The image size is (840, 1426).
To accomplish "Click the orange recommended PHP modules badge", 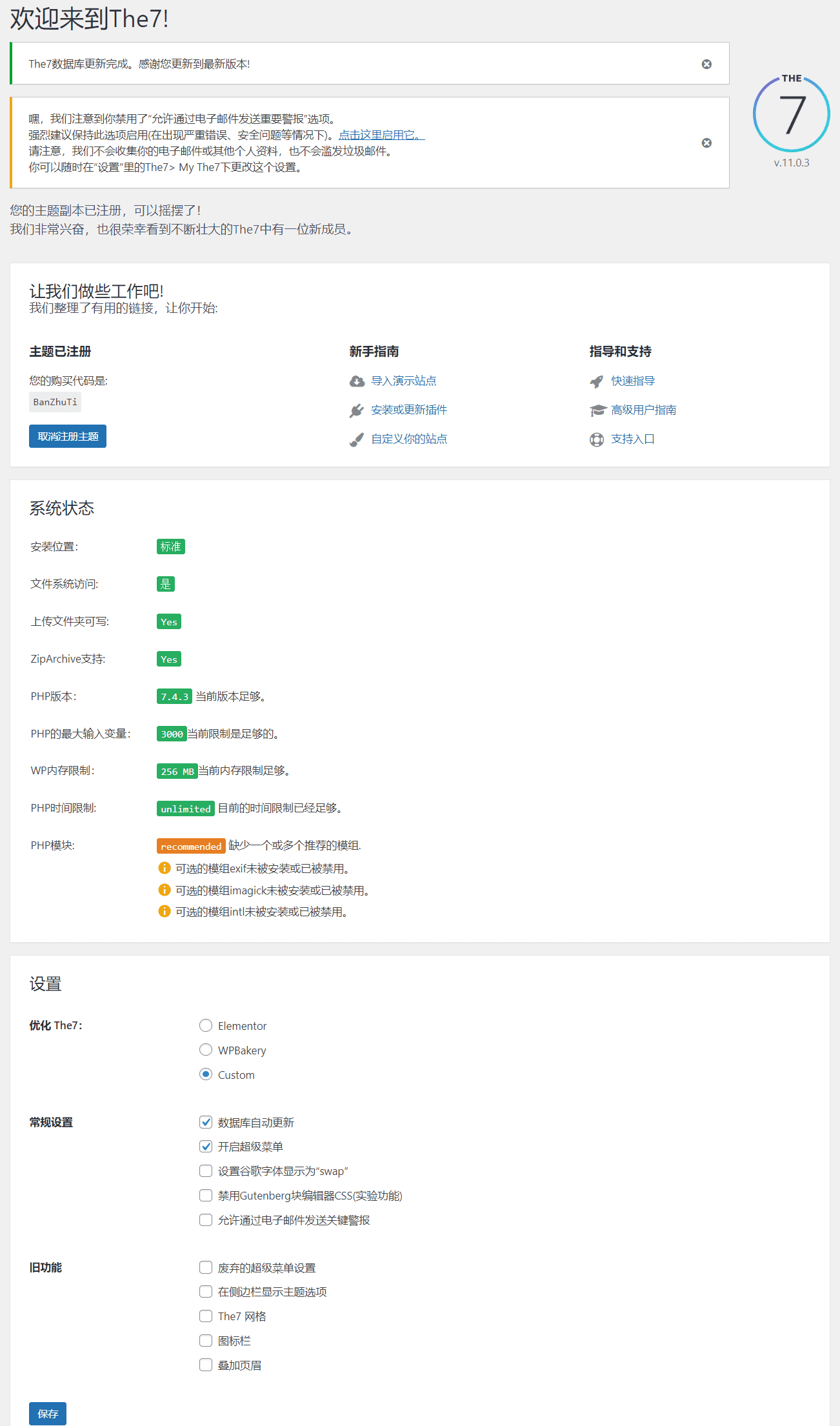I will 191,846.
